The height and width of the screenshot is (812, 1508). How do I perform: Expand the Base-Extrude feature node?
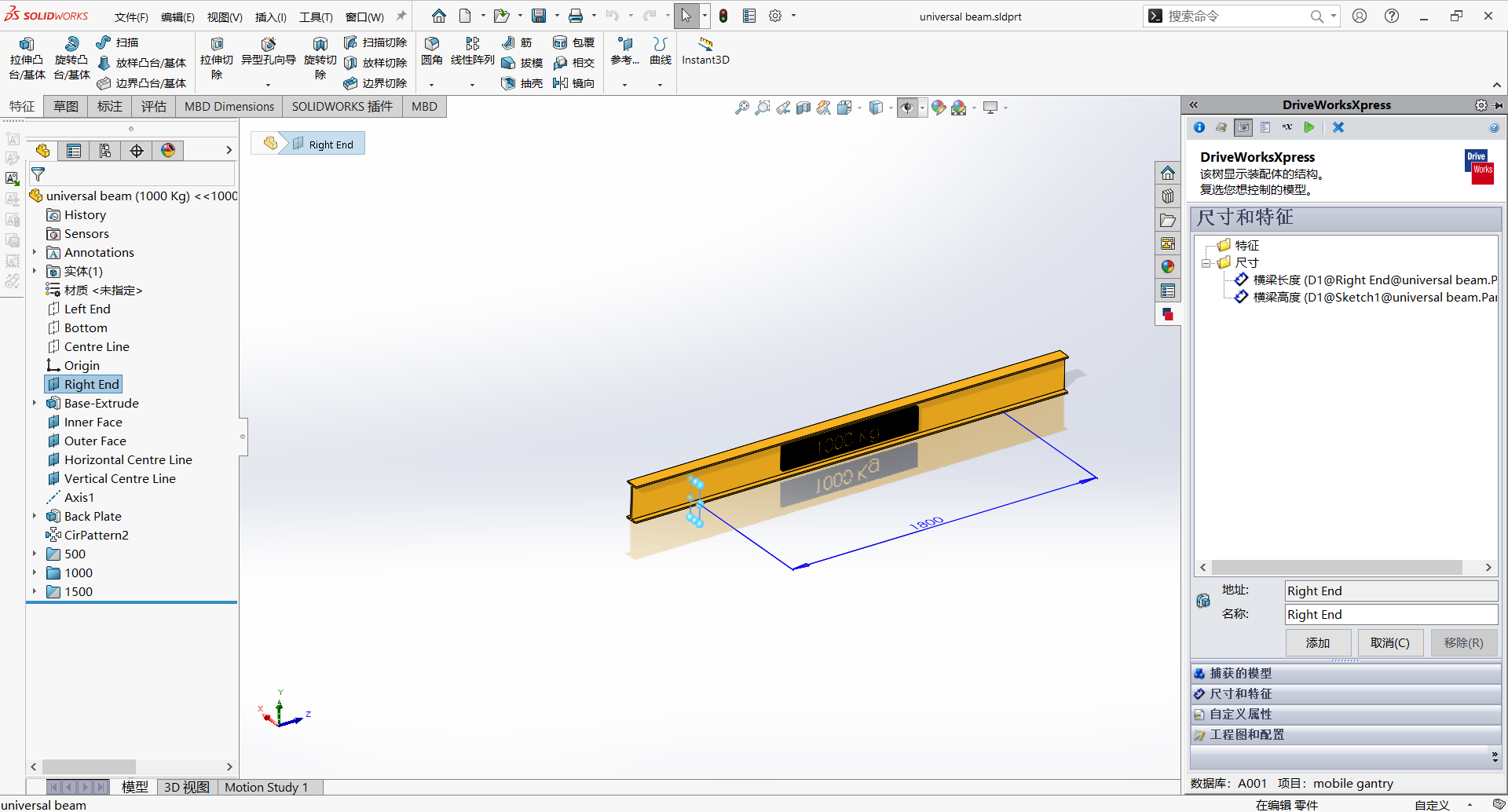[x=35, y=403]
